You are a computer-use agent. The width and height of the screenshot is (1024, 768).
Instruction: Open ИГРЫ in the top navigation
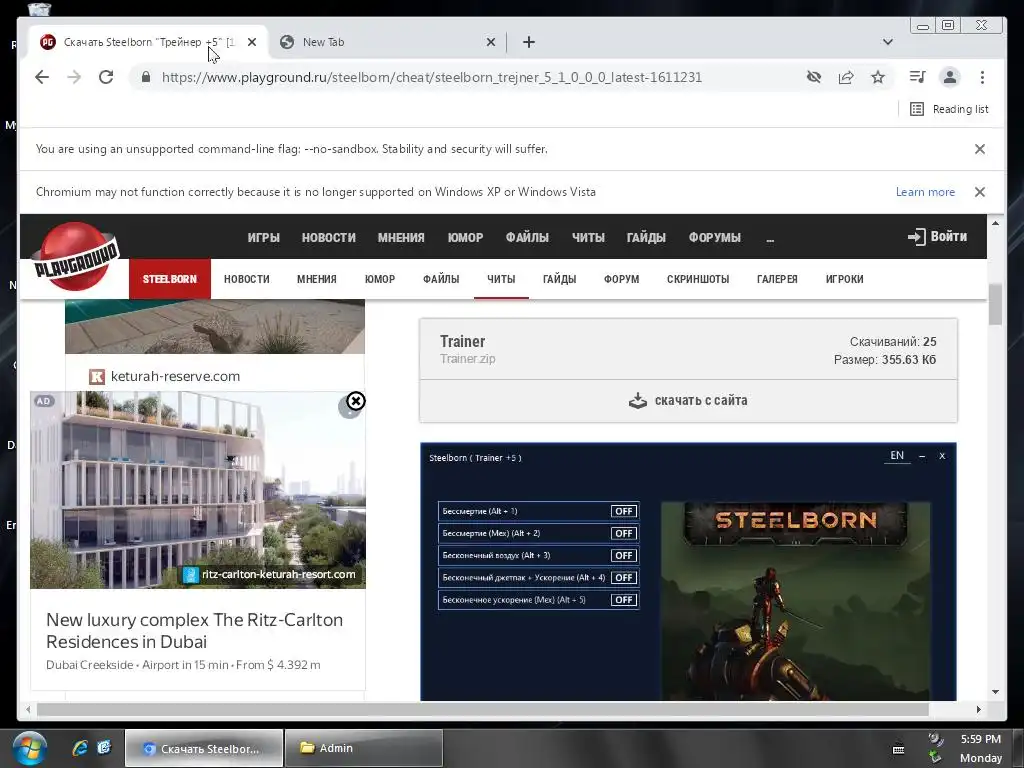[263, 238]
